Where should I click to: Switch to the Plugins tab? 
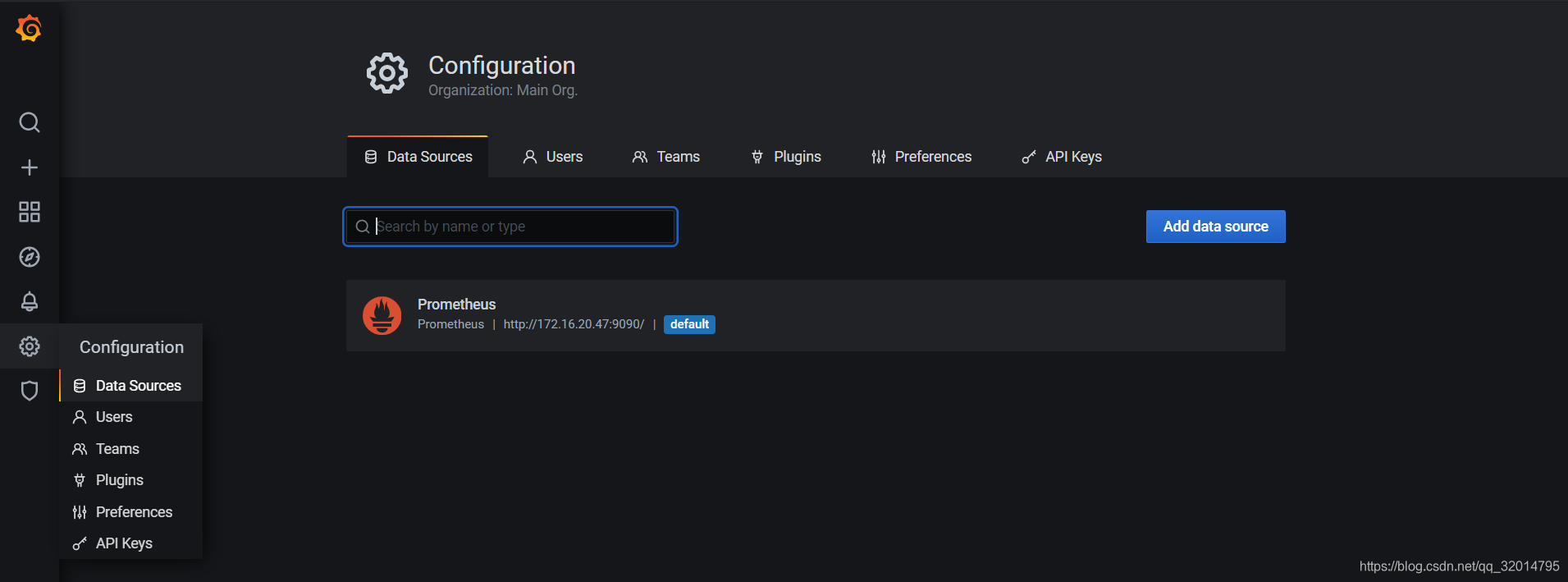[786, 157]
